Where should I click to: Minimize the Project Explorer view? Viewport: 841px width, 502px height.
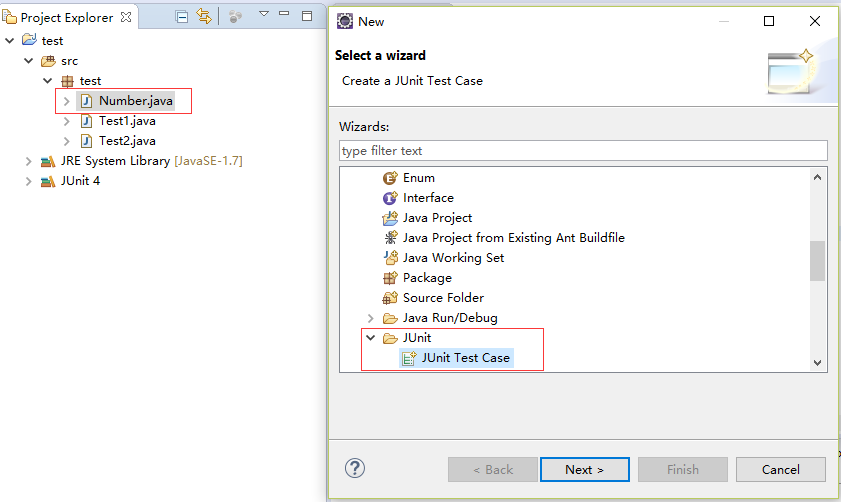pos(284,13)
